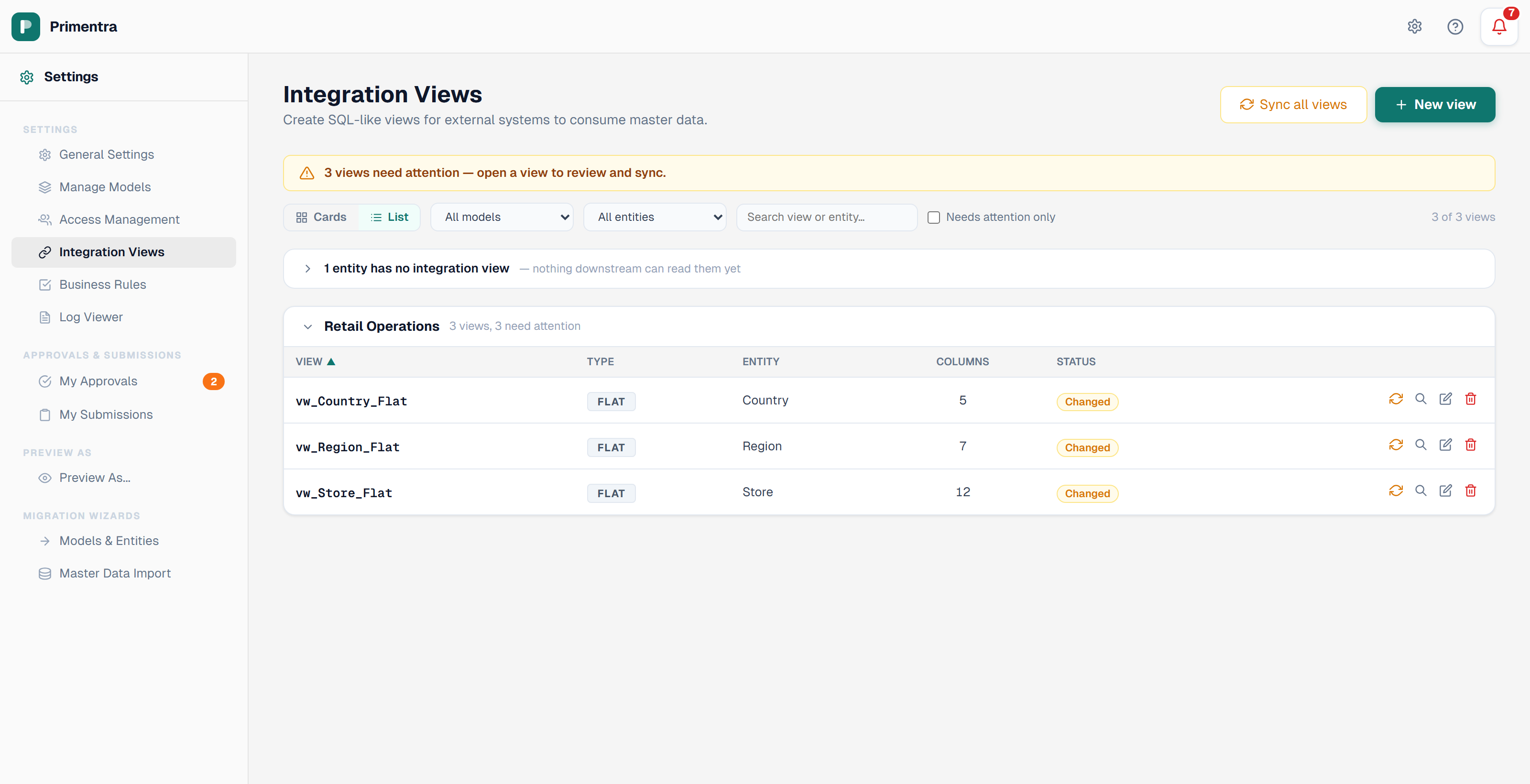This screenshot has width=1530, height=784.
Task: Collapse the Retail Operations group
Action: [307, 327]
